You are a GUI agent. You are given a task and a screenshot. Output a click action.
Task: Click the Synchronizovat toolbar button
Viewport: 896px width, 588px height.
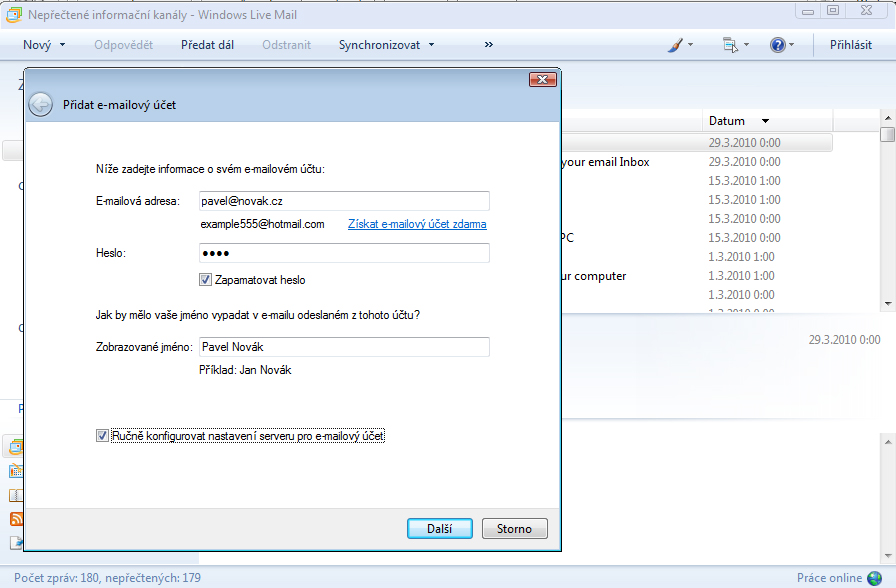click(379, 45)
